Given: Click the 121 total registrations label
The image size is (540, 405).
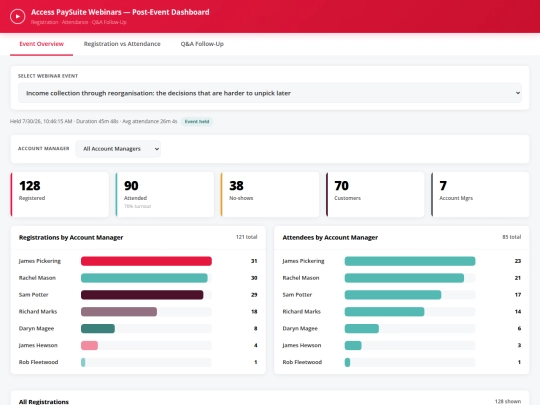Looking at the screenshot, I should point(247,237).
